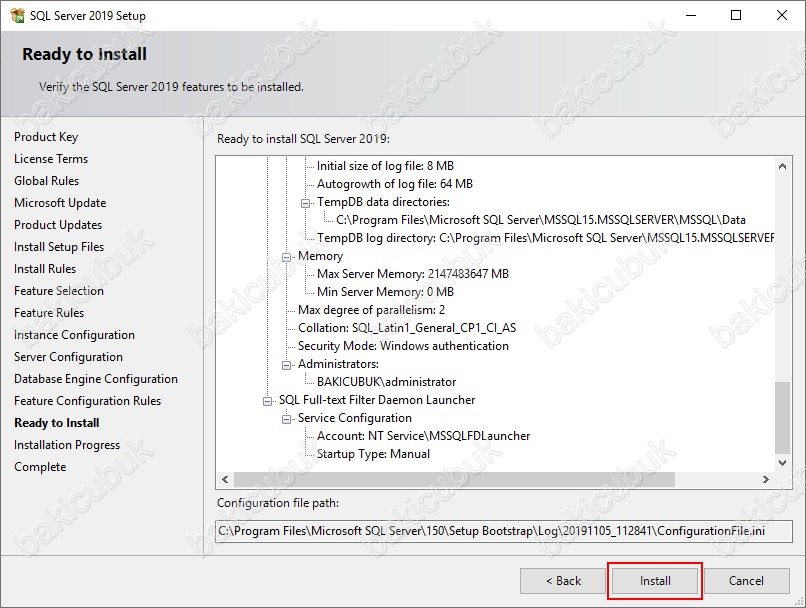Viewport: 806px width, 608px height.
Task: Select the Feature Selection step
Action: [x=59, y=291]
